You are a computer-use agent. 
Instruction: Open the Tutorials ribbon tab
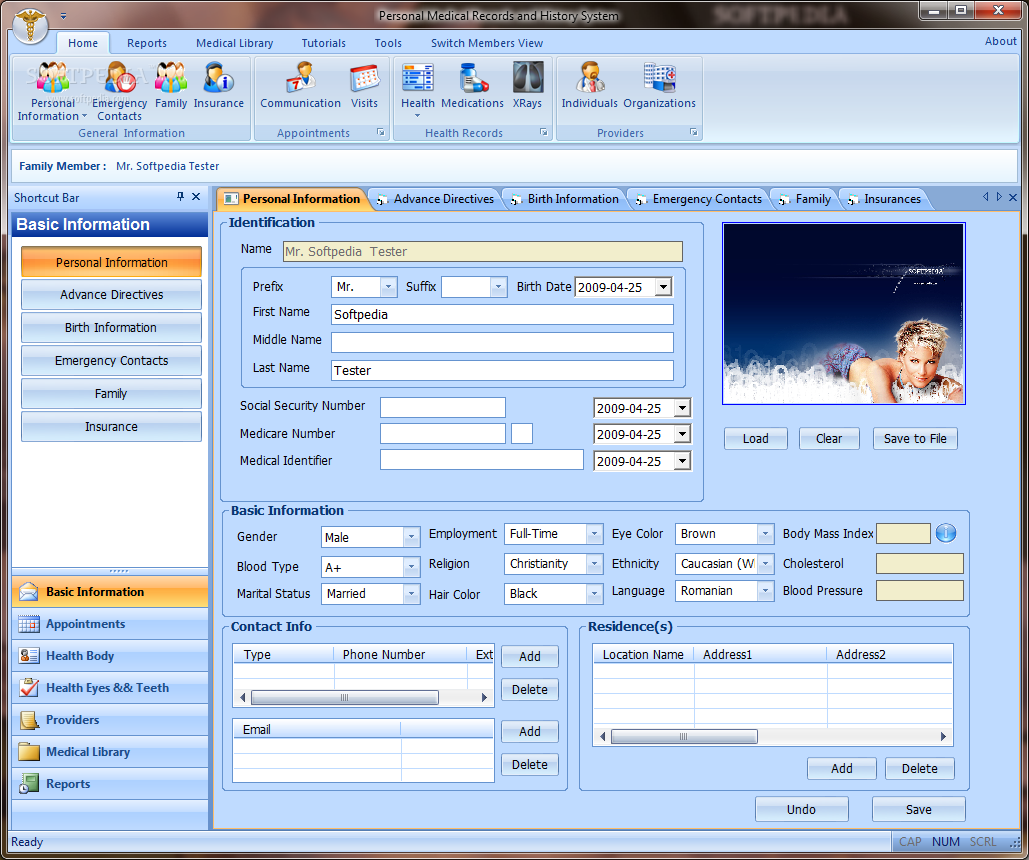tap(324, 43)
